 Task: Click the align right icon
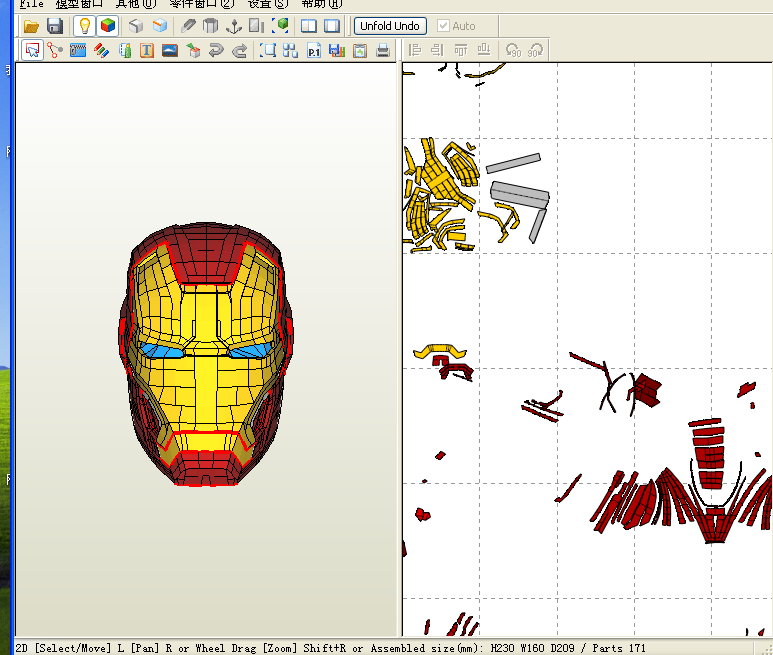coord(438,50)
